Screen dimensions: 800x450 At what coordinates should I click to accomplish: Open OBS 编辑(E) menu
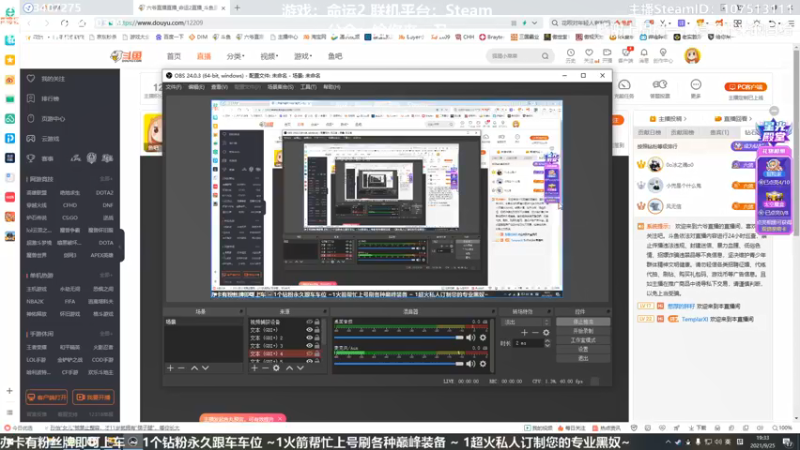[x=196, y=87]
